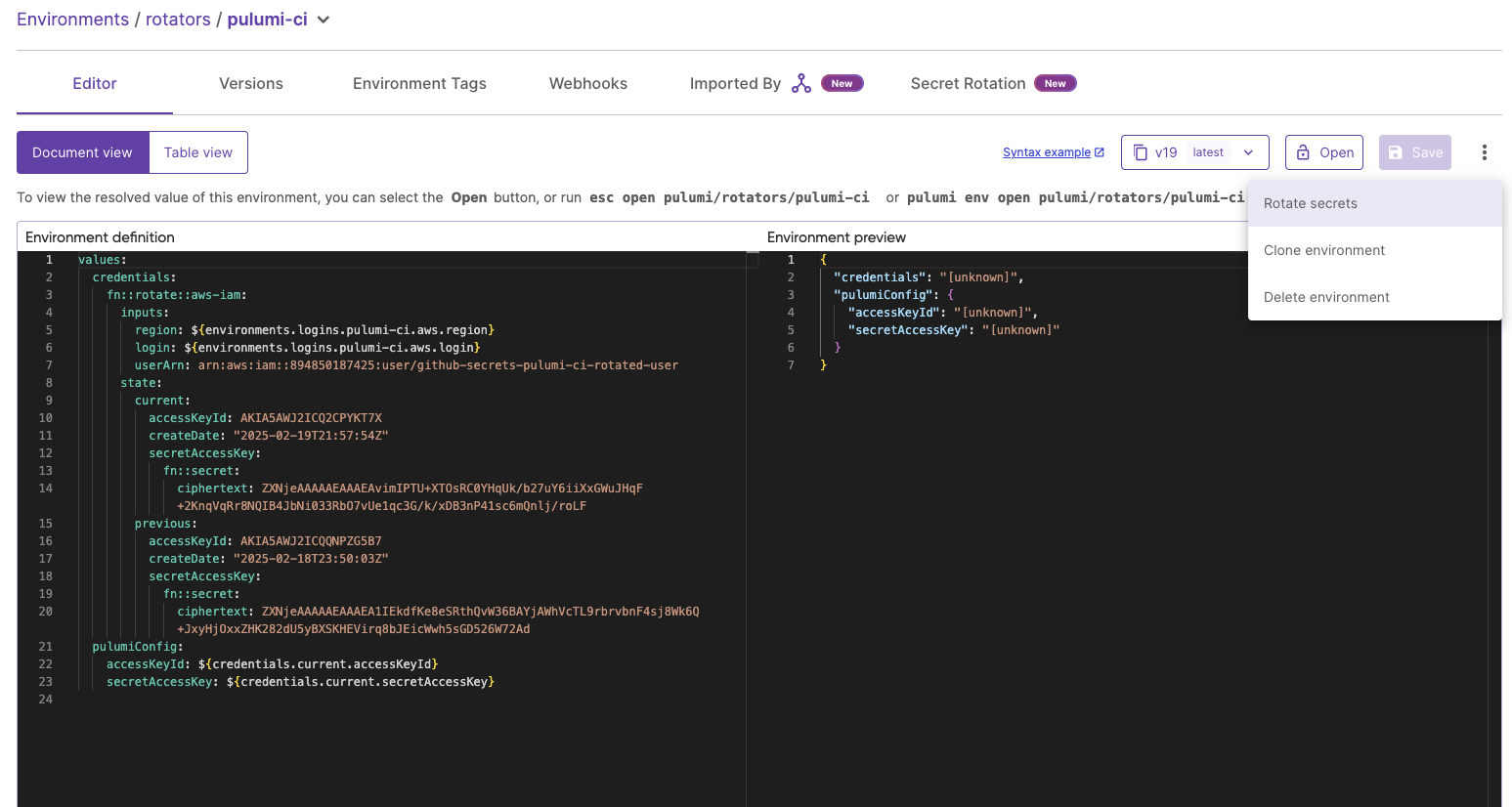The width and height of the screenshot is (1512, 807).
Task: Click the rotators breadcrumb link
Action: tap(178, 20)
